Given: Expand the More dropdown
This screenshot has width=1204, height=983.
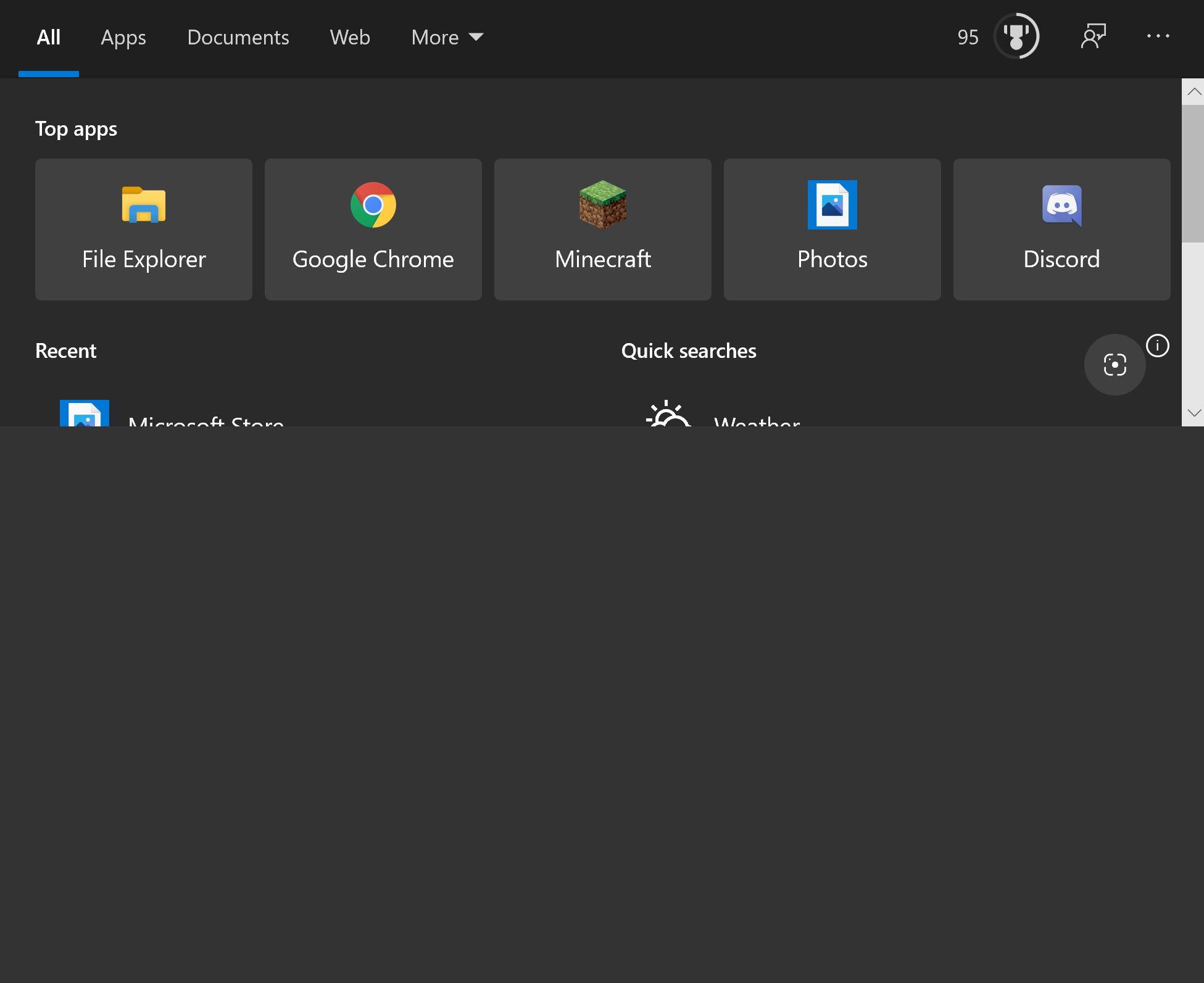Looking at the screenshot, I should [447, 38].
